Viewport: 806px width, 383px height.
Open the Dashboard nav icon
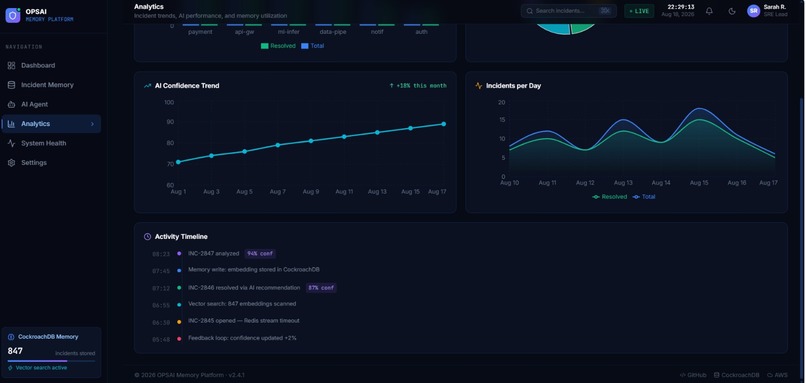click(x=11, y=66)
